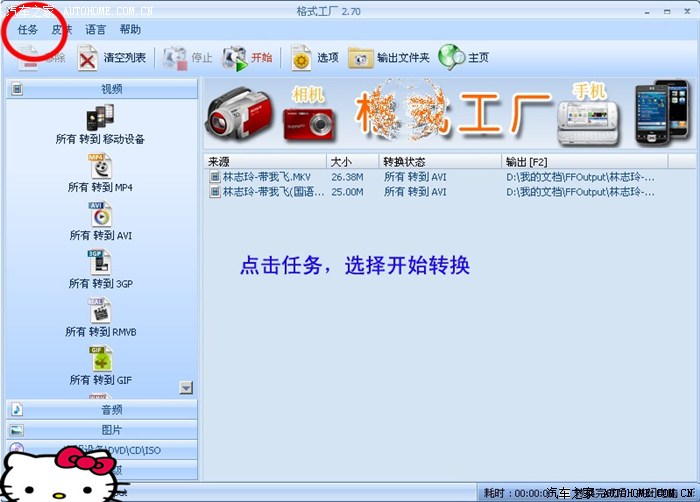Open the 帮助 menu

[x=130, y=30]
